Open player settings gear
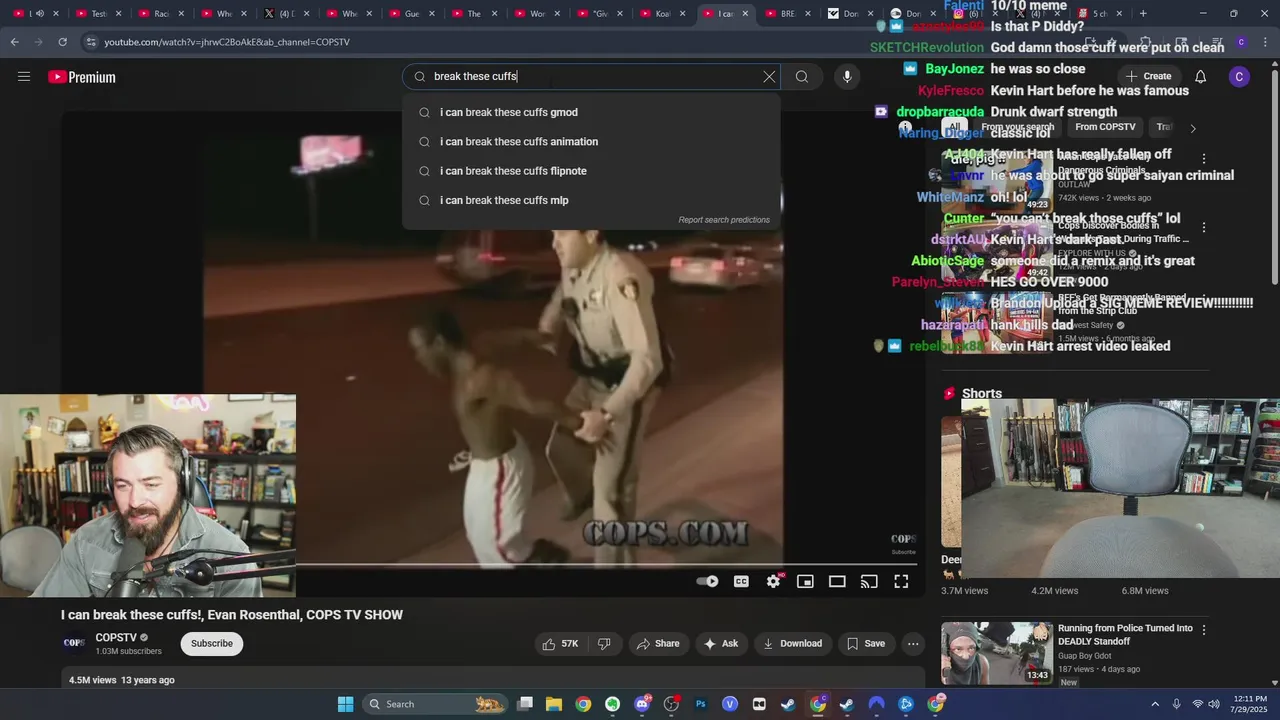This screenshot has width=1280, height=720. pos(773,581)
